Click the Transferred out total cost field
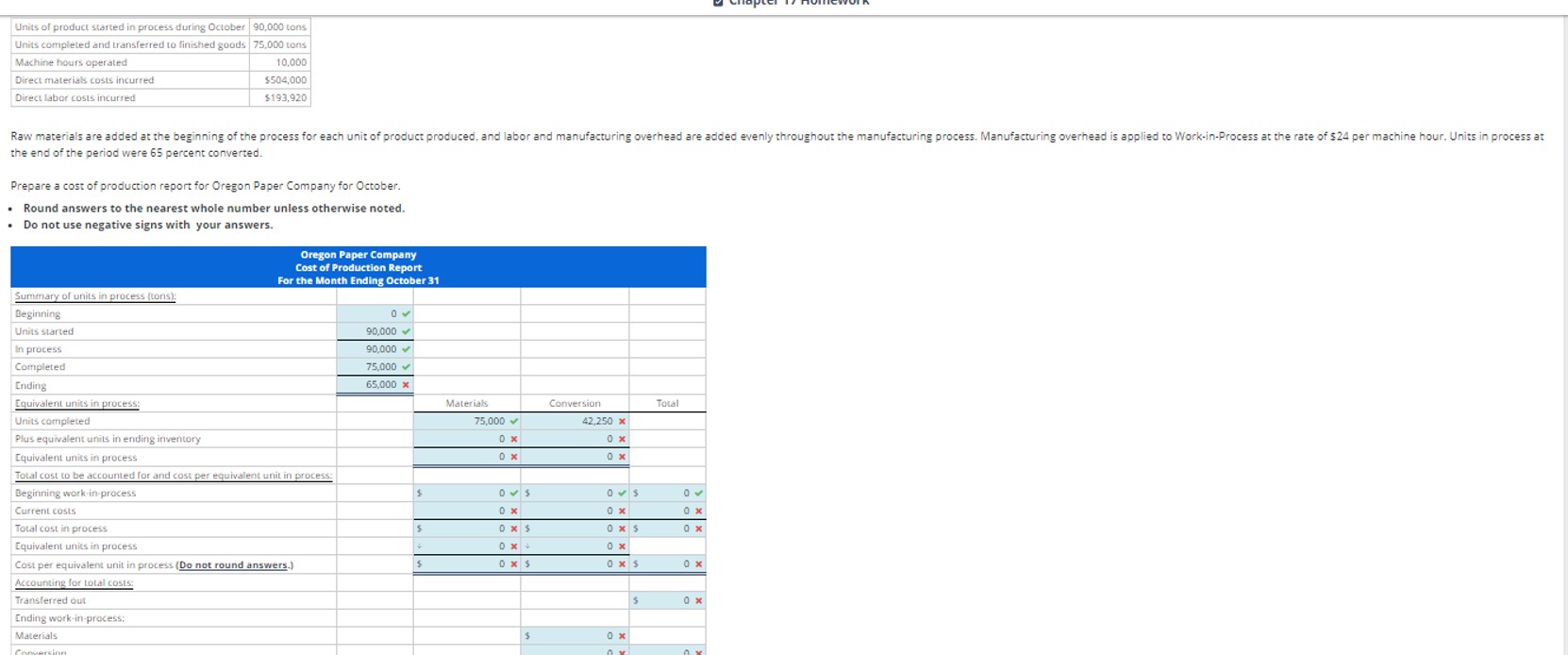Screen dimensions: 1568x655 (667, 600)
